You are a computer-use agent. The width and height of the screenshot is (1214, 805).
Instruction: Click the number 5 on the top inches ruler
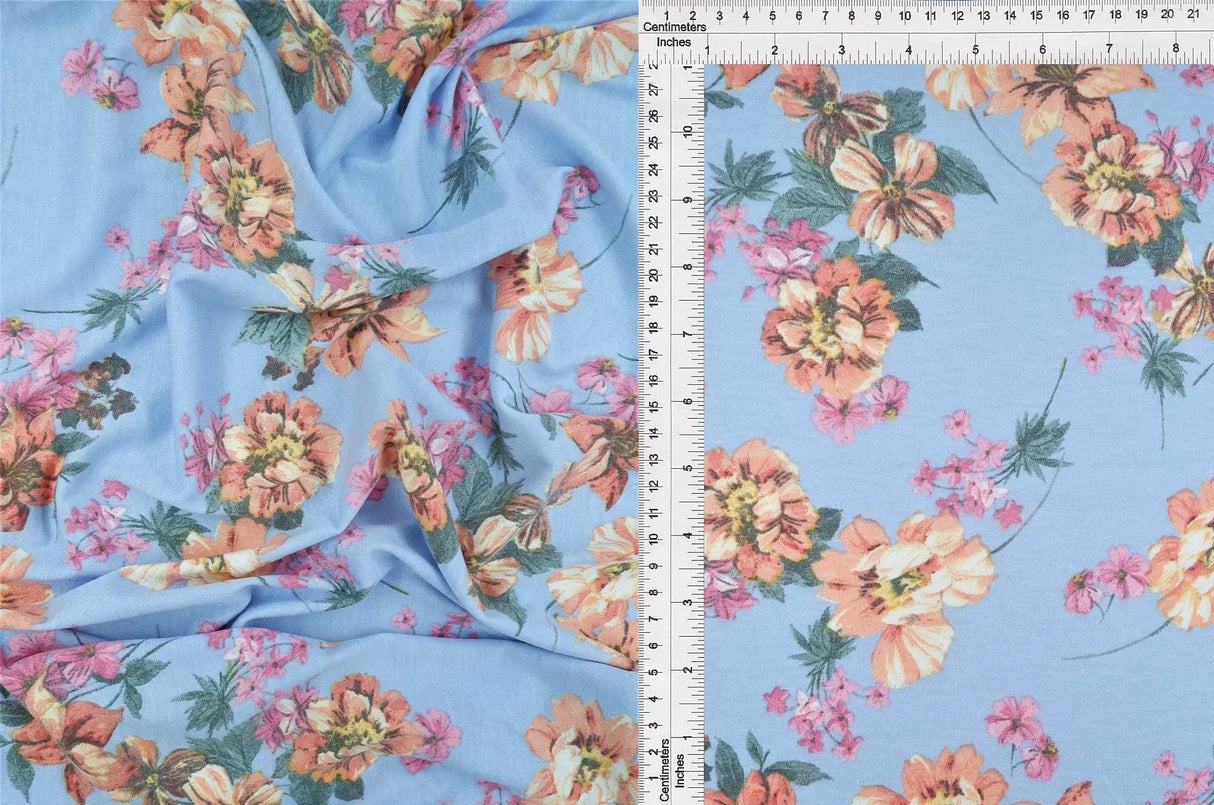tap(977, 47)
